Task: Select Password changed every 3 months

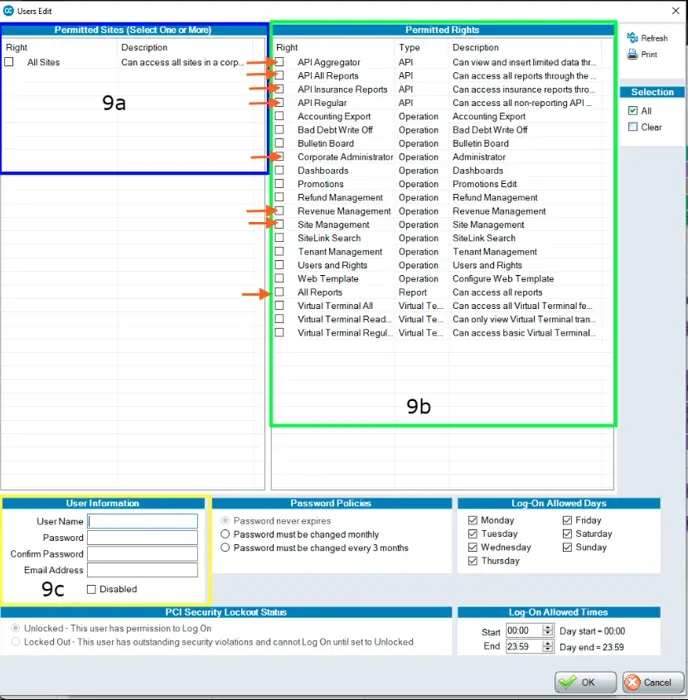Action: click(x=225, y=547)
